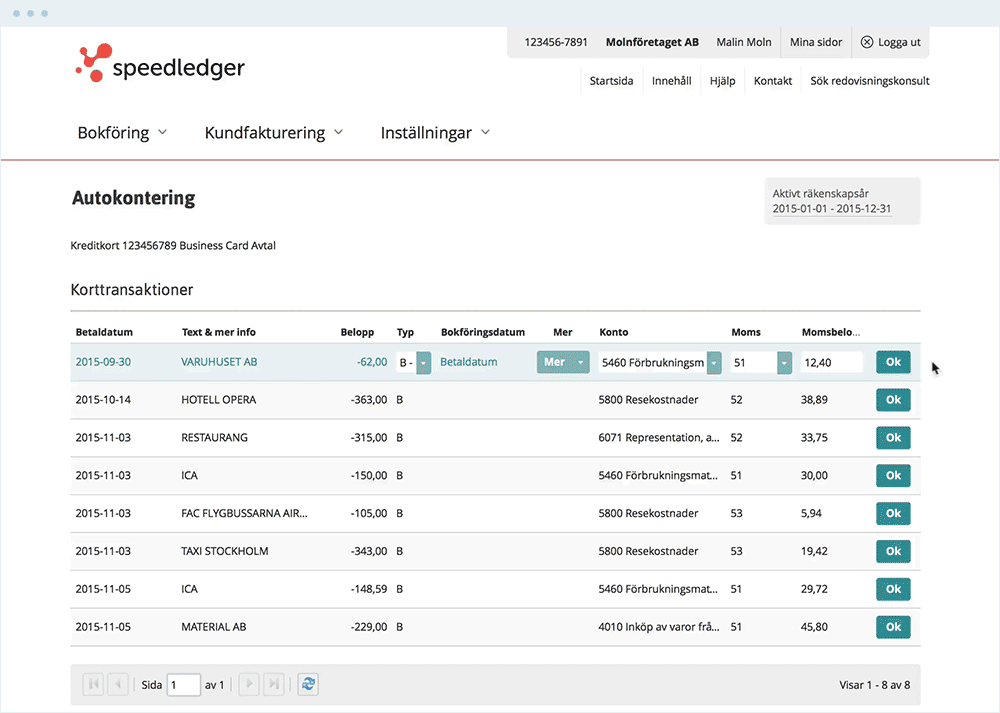Open the Kundfakturering menu
This screenshot has height=713, width=1000.
coord(274,133)
